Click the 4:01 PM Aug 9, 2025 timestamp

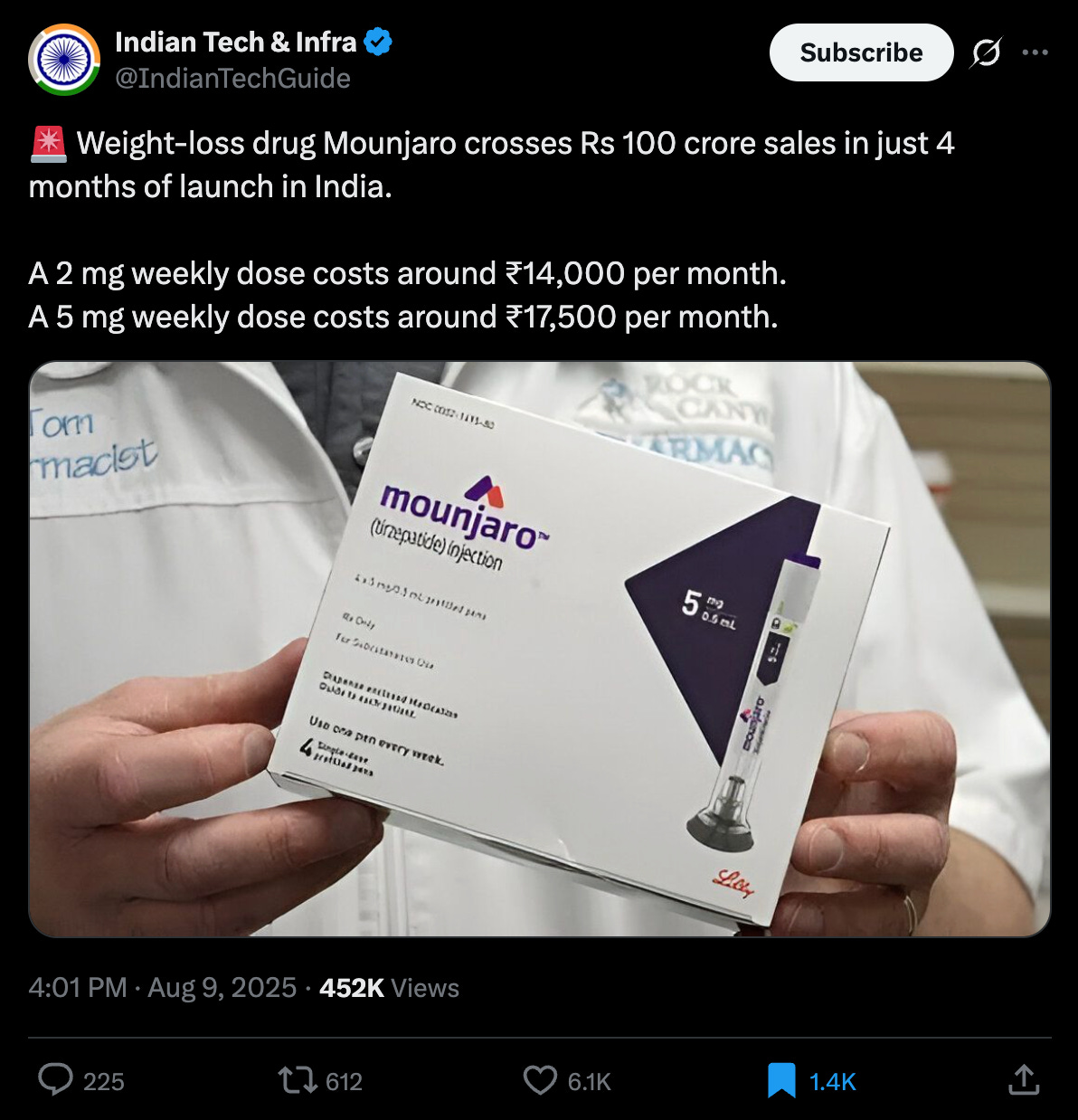click(163, 987)
